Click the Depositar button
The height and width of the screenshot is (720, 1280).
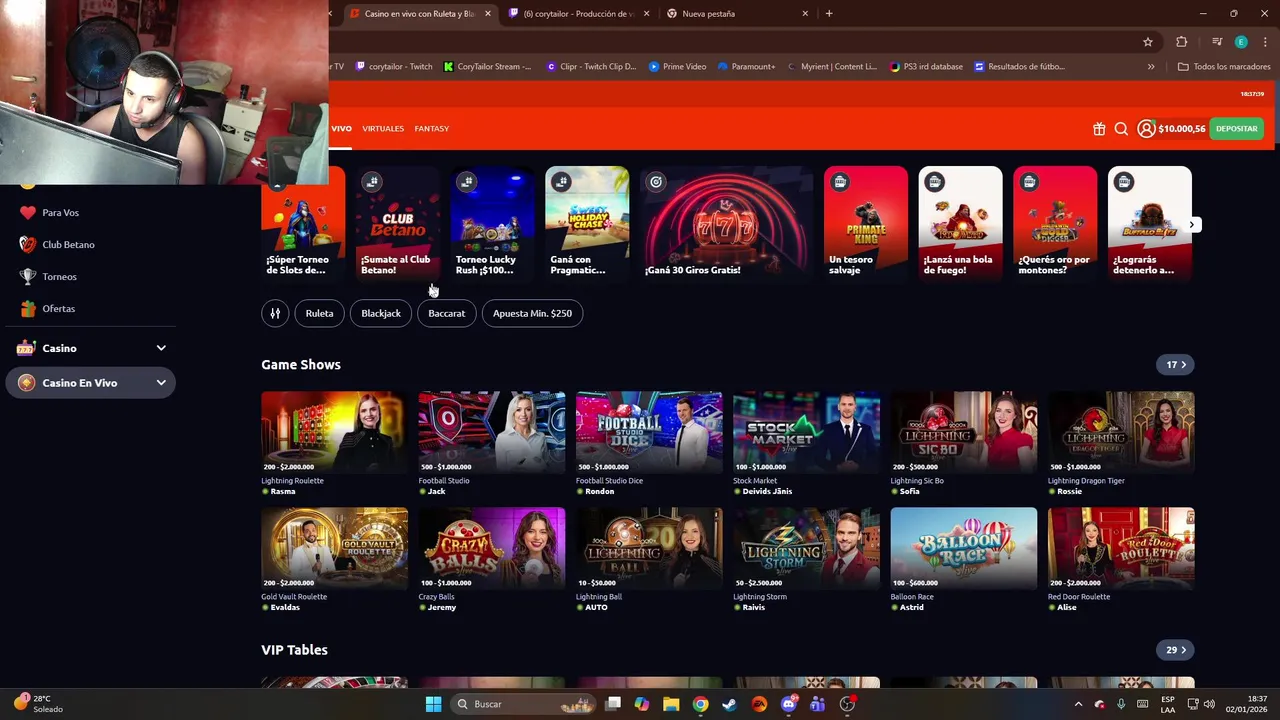click(1237, 129)
